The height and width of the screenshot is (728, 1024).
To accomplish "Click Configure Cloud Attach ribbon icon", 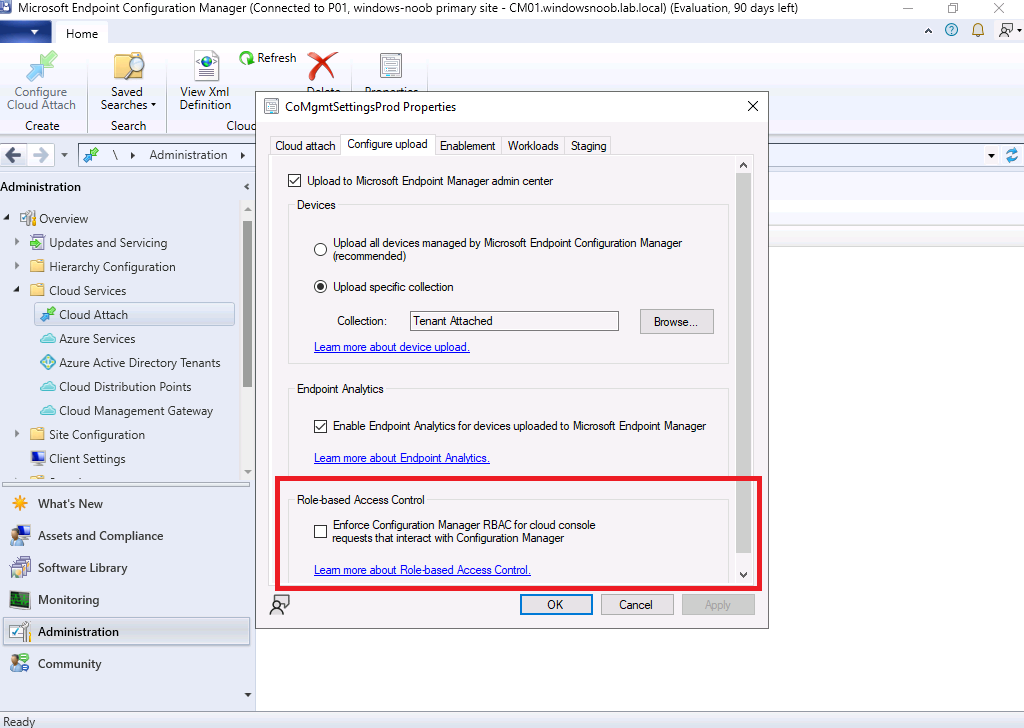I will pos(41,80).
